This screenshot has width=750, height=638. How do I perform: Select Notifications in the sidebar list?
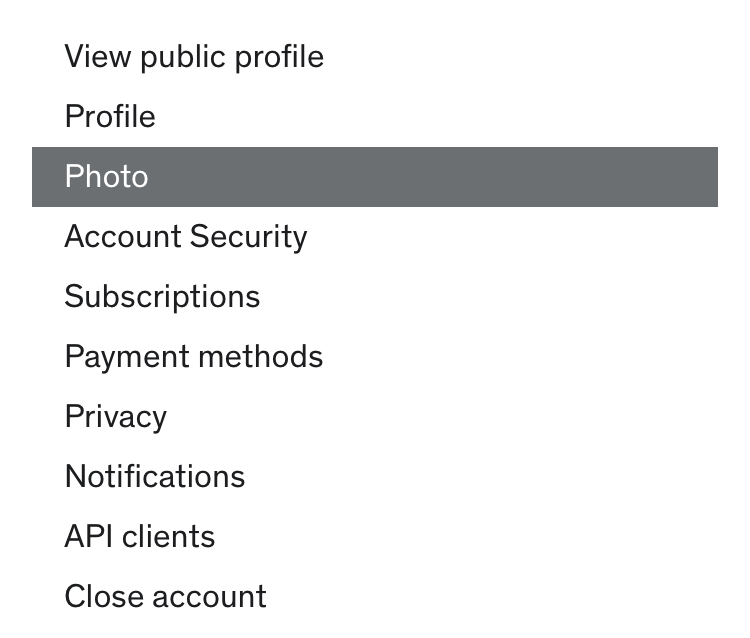pyautogui.click(x=155, y=477)
